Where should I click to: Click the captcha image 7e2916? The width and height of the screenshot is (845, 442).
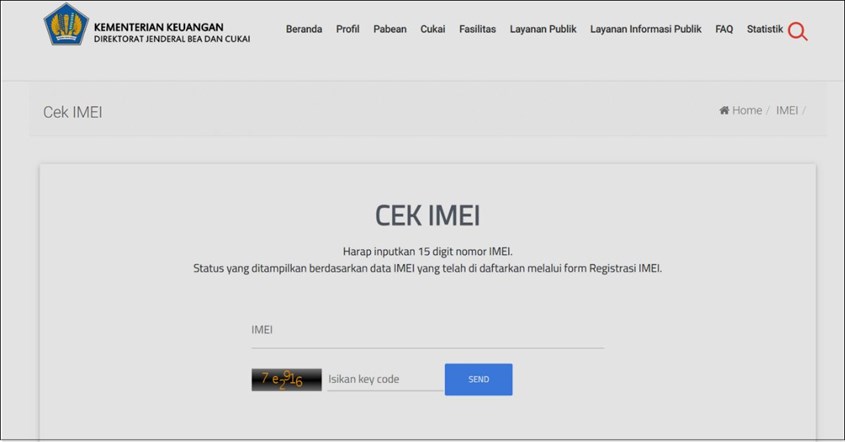tap(286, 379)
